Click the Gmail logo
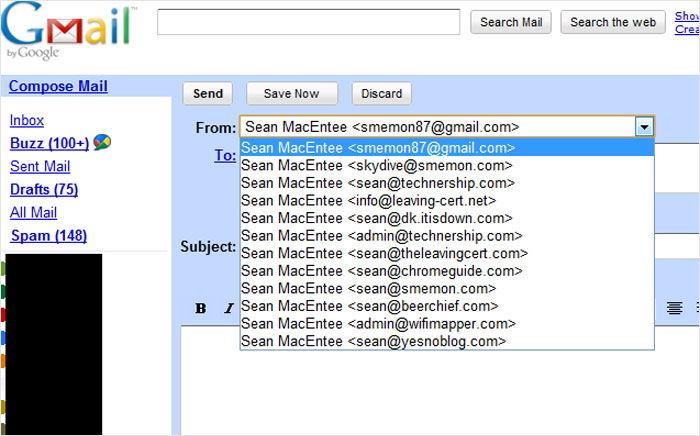The width and height of the screenshot is (700, 436). coord(66,30)
